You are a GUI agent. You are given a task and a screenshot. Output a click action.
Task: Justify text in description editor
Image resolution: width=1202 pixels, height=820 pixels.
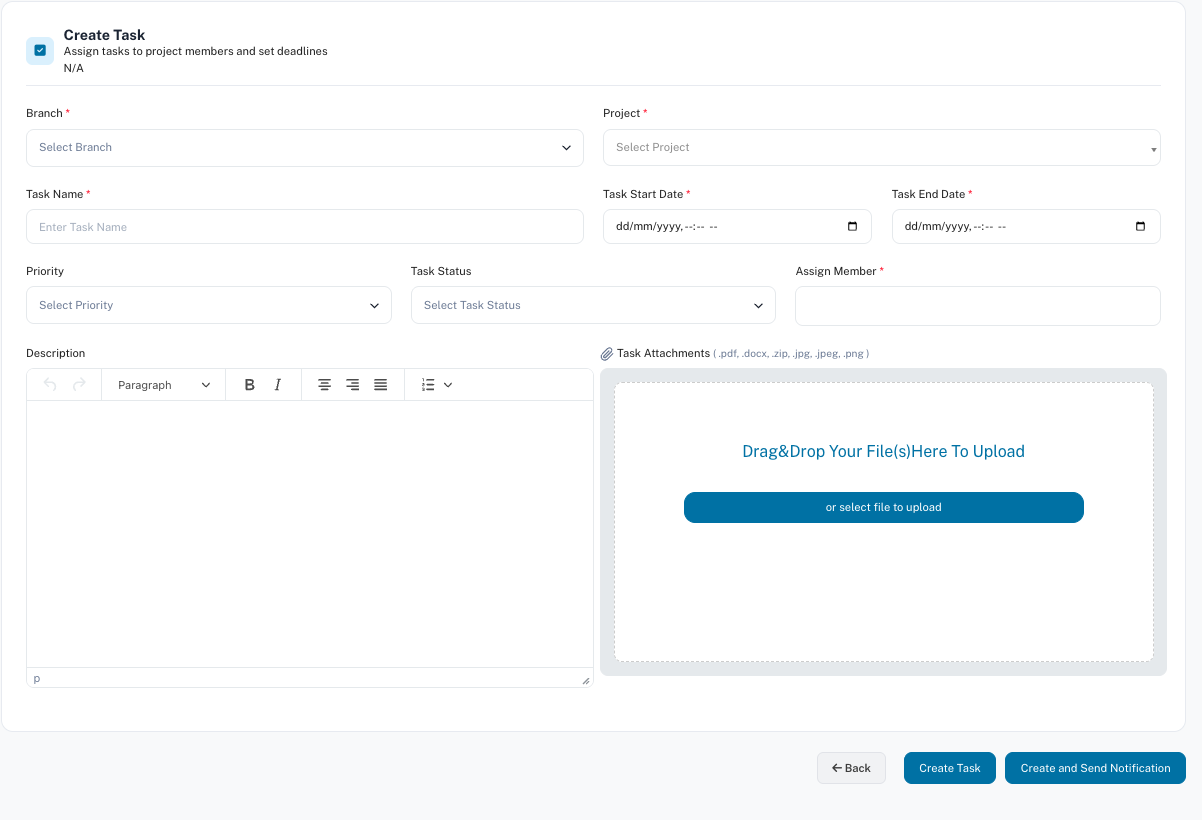tap(380, 385)
